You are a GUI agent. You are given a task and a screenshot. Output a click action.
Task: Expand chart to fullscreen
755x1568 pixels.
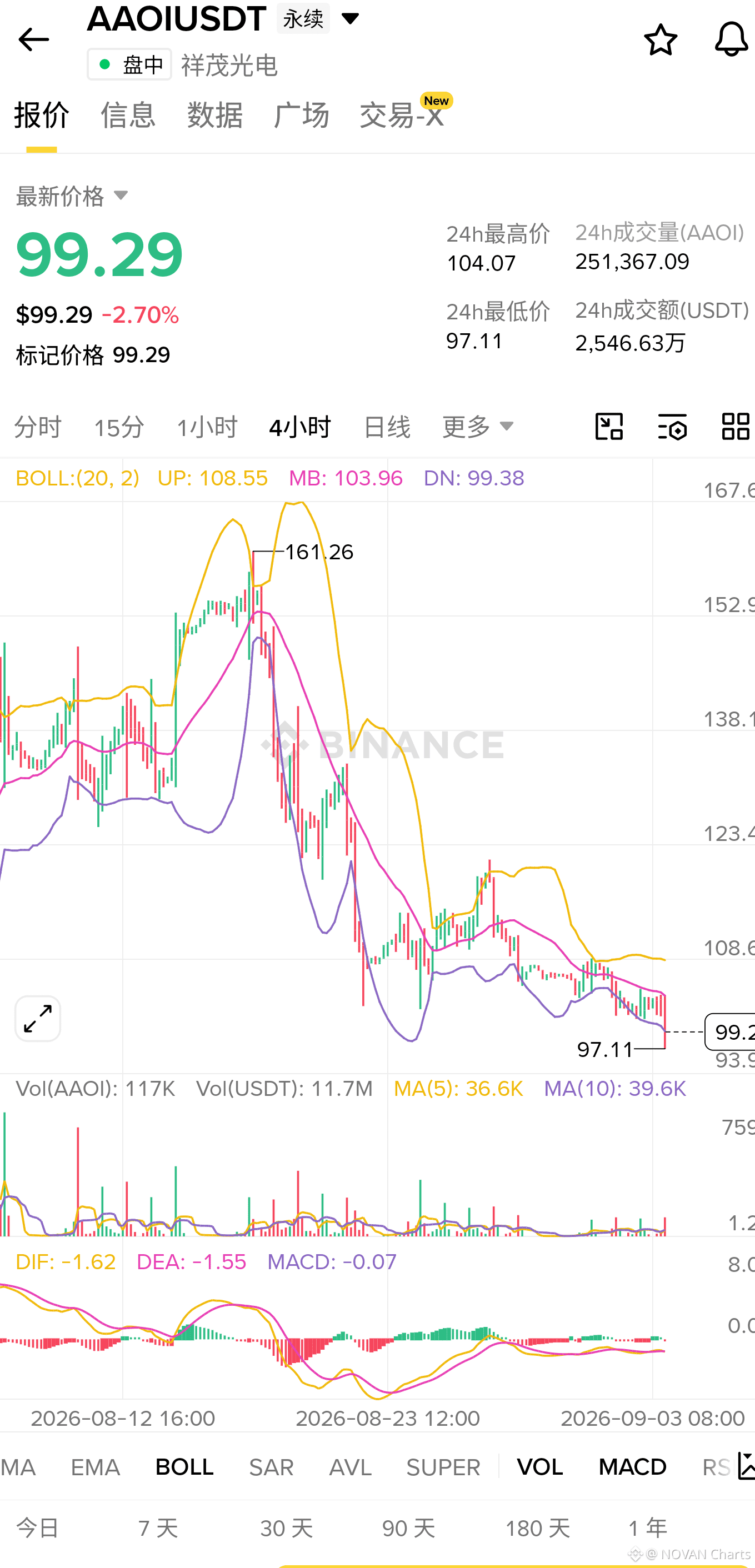pyautogui.click(x=38, y=1018)
